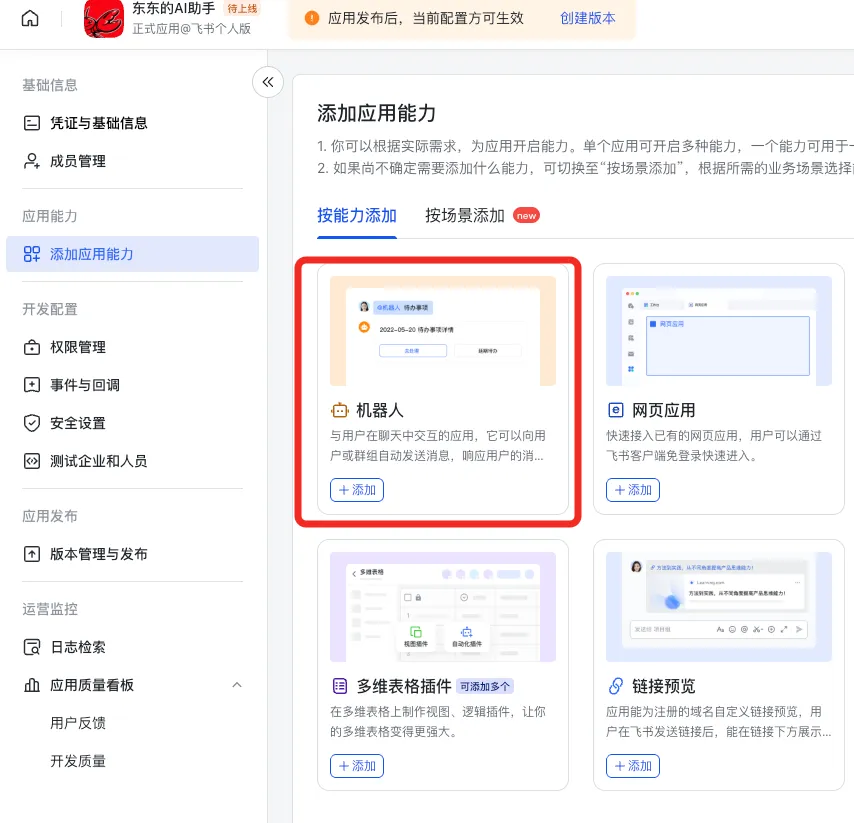Screen dimensions: 854x823
Task: Collapse the 应用质量看板 submenu chevron
Action: [237, 685]
